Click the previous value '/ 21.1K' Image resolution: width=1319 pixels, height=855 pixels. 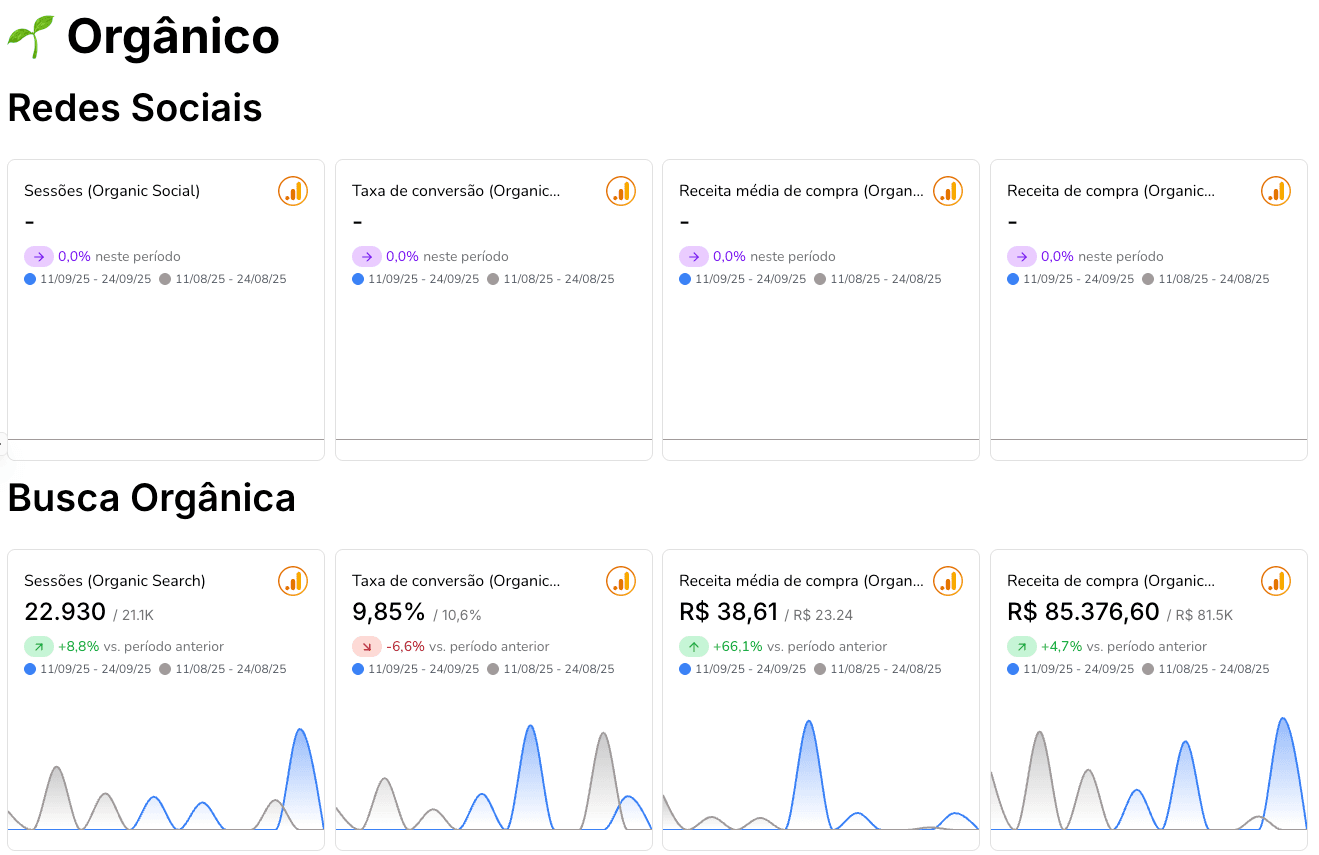133,615
